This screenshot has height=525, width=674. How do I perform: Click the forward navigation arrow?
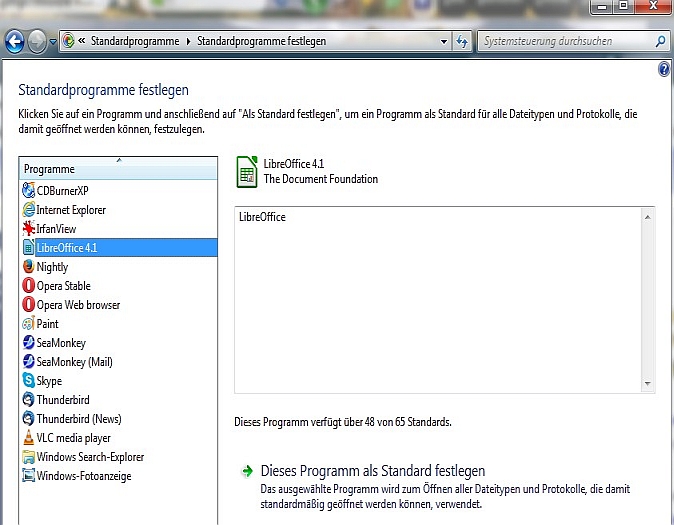click(x=37, y=42)
